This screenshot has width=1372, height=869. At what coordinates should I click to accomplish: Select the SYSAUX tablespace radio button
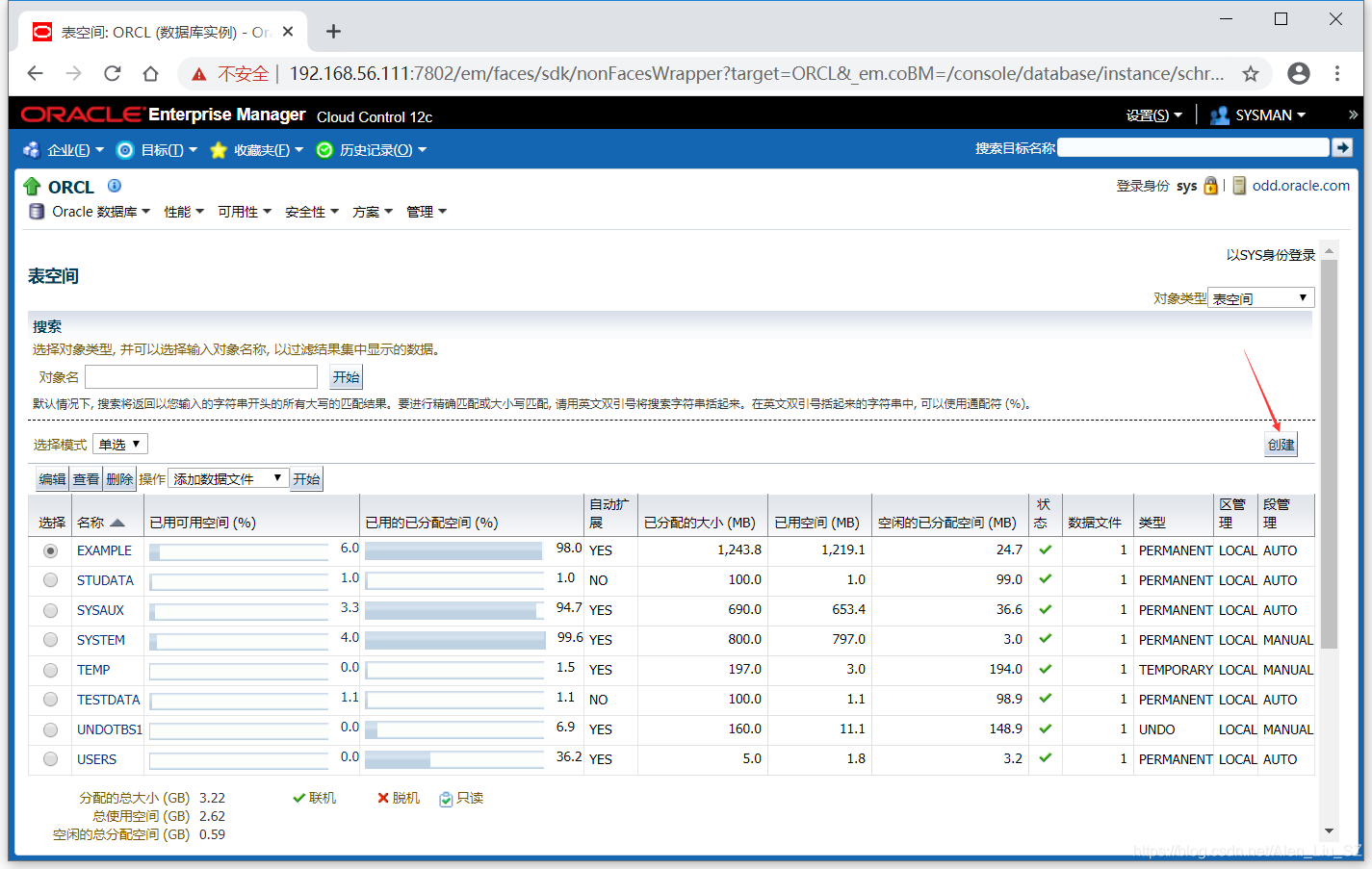[51, 610]
